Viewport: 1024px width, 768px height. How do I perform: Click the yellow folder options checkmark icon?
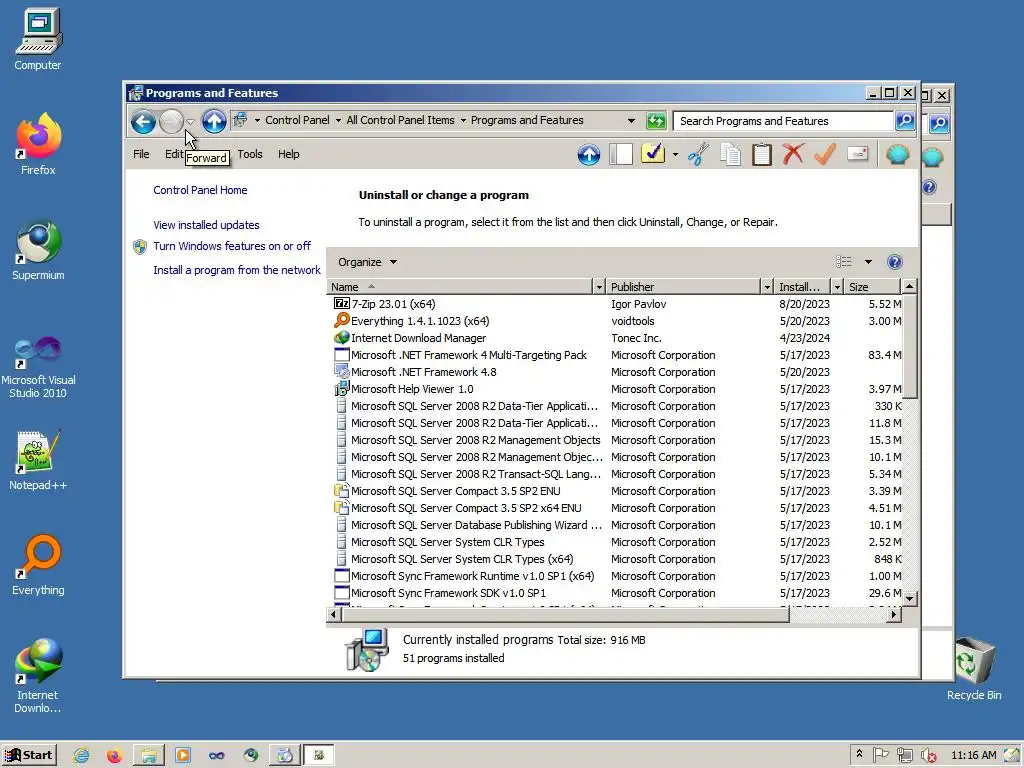click(653, 154)
